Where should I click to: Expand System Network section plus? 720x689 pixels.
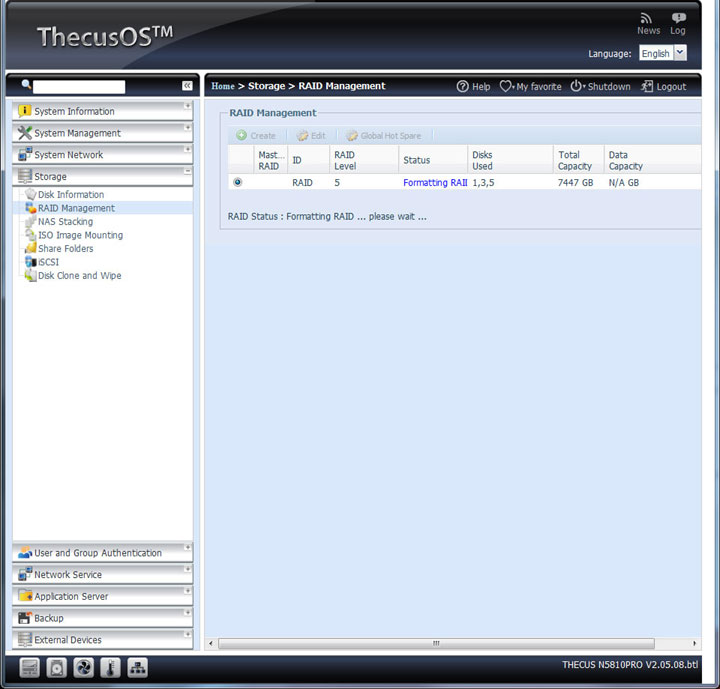pos(187,149)
